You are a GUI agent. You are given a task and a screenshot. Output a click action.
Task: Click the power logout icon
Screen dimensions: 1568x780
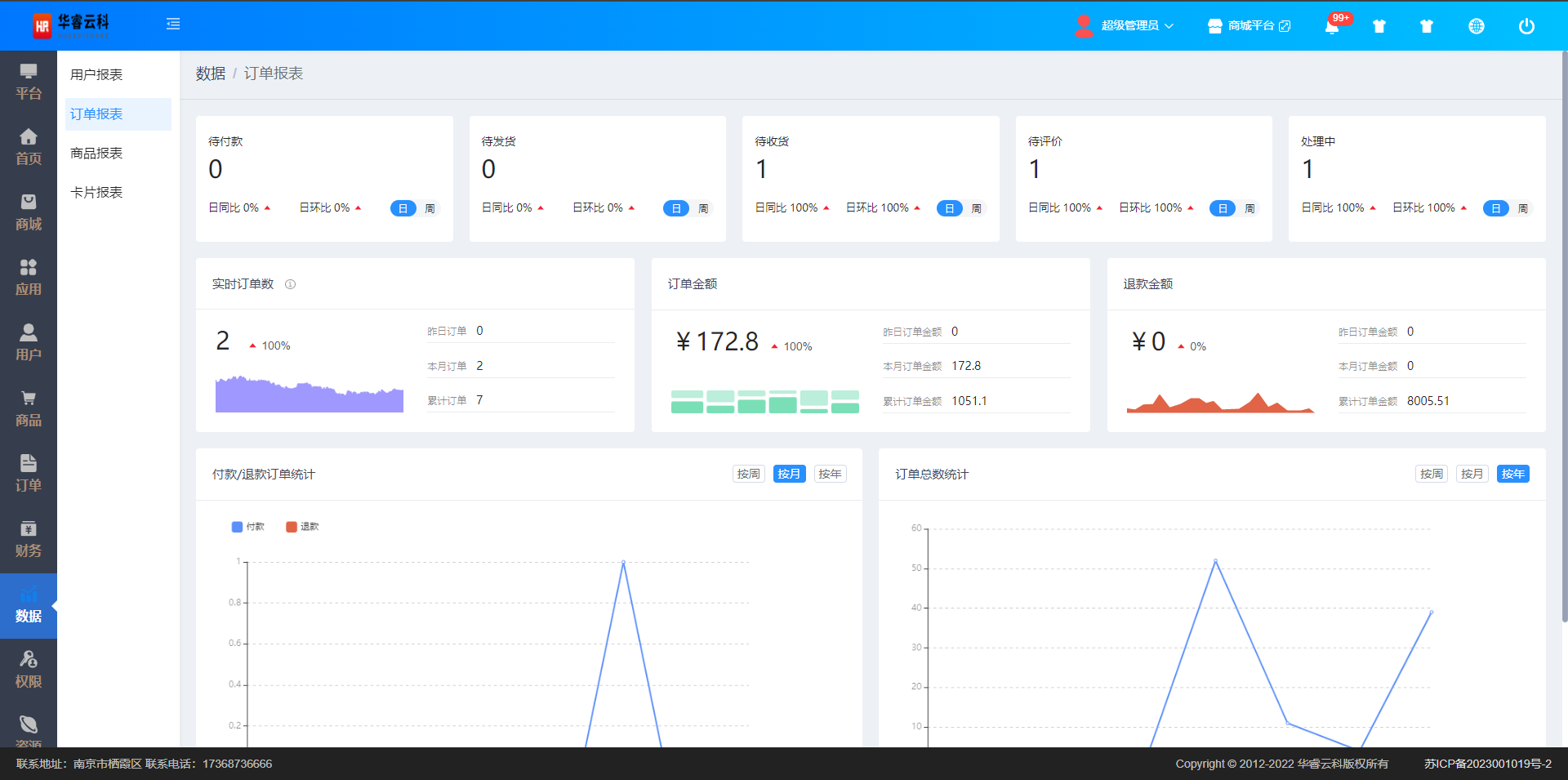pyautogui.click(x=1526, y=26)
